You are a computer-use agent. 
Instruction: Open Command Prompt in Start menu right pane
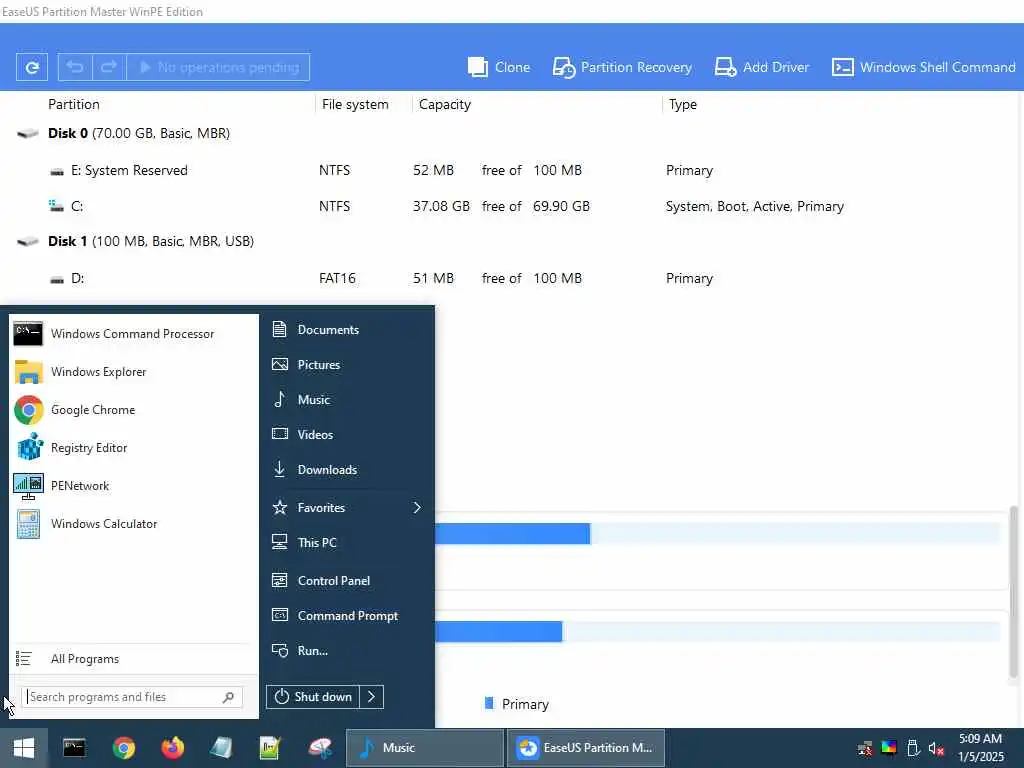click(347, 616)
